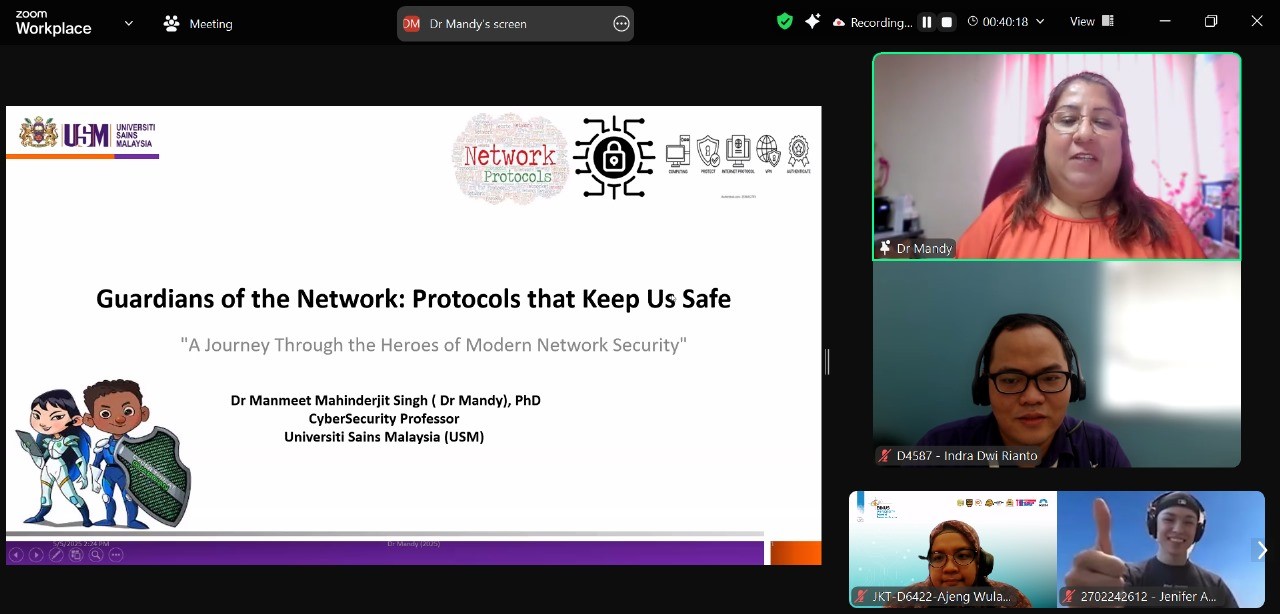Click the VPN globe icon on slide

click(x=768, y=154)
